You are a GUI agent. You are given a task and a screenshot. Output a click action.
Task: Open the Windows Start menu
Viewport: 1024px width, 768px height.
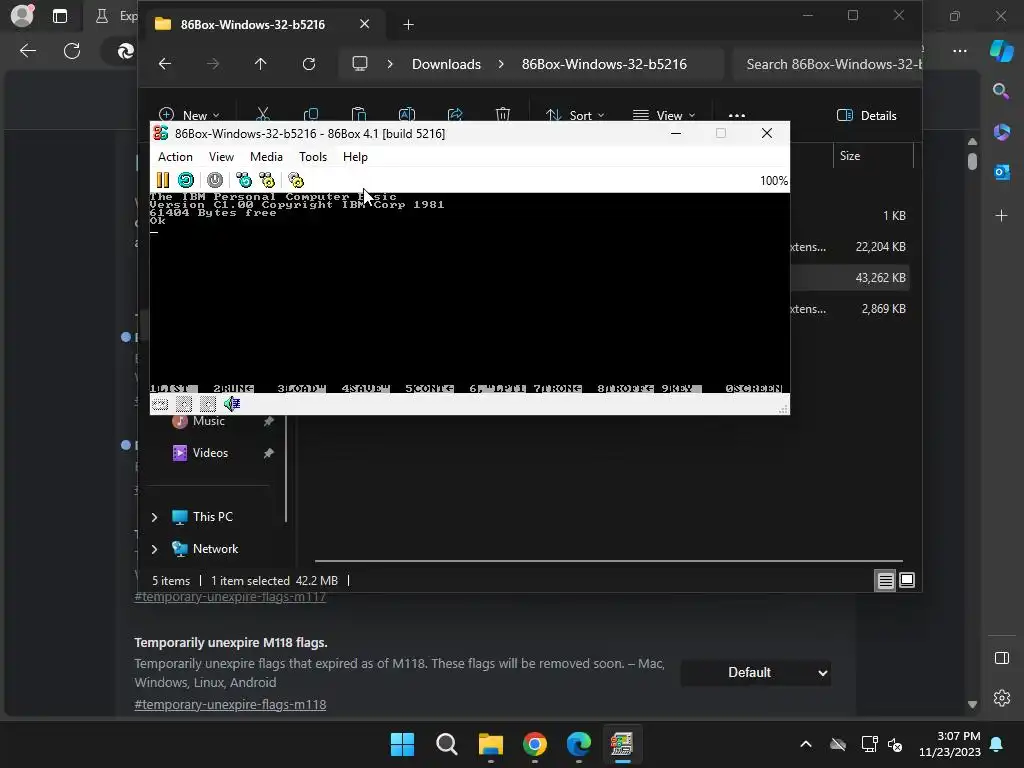tap(402, 744)
